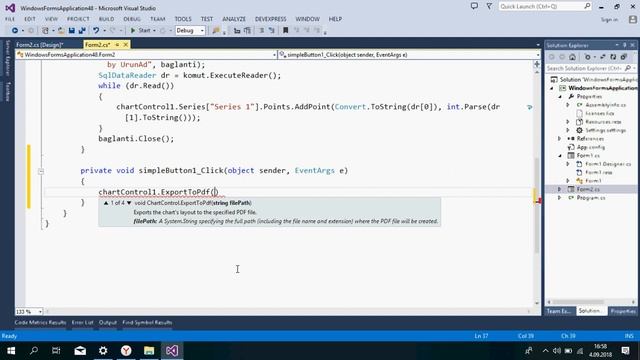Open the EDIT menu
The height and width of the screenshot is (360, 640).
30,19
